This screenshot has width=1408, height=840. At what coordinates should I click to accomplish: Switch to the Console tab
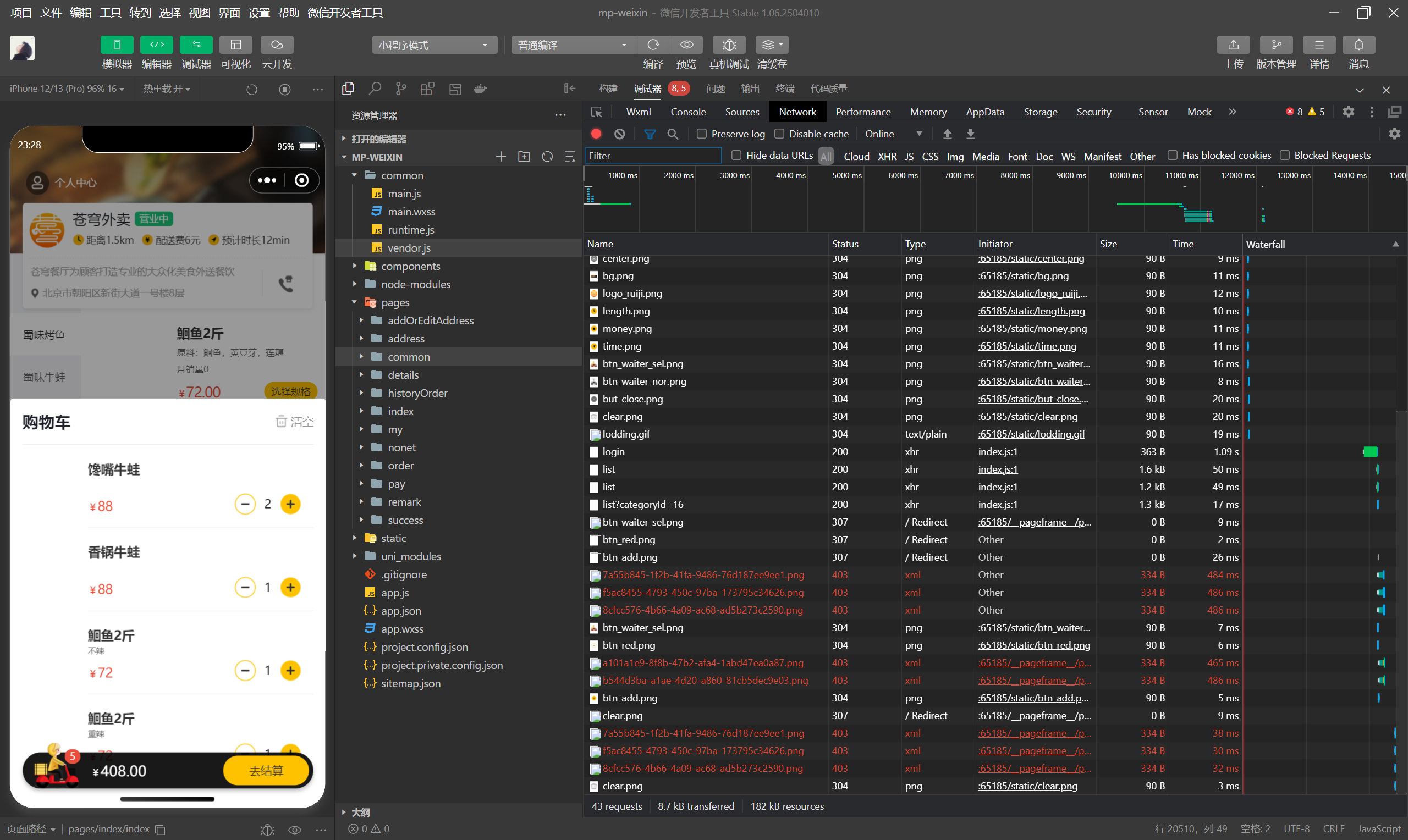coord(687,112)
